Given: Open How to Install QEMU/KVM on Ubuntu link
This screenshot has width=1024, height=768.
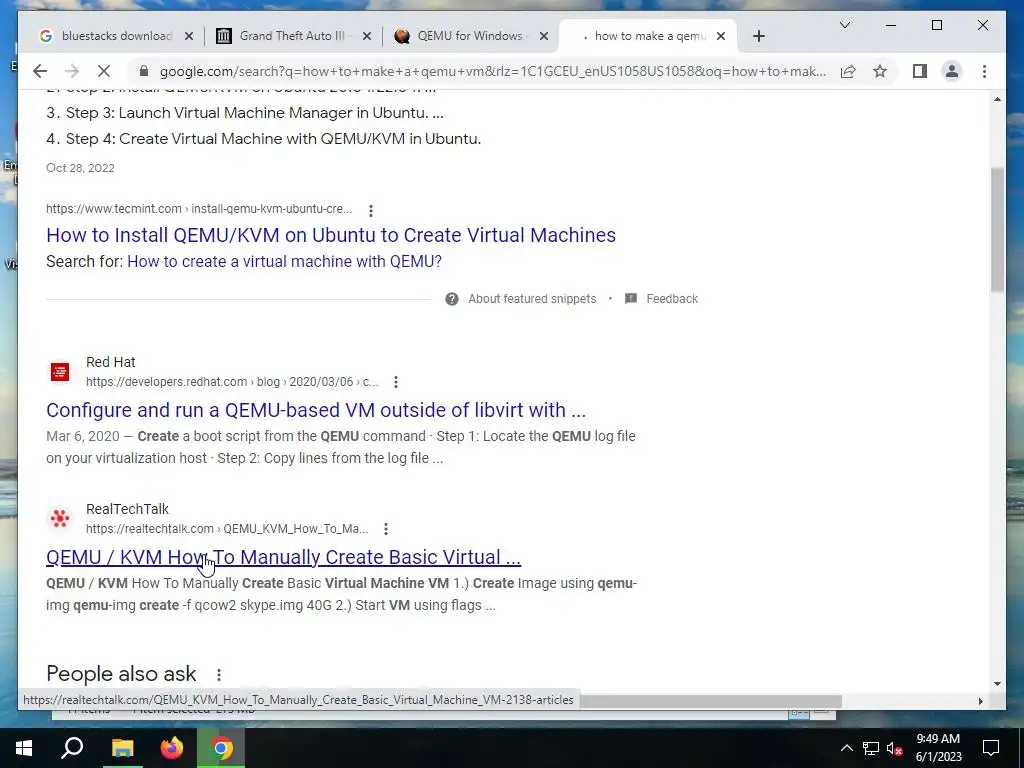Looking at the screenshot, I should coord(331,235).
